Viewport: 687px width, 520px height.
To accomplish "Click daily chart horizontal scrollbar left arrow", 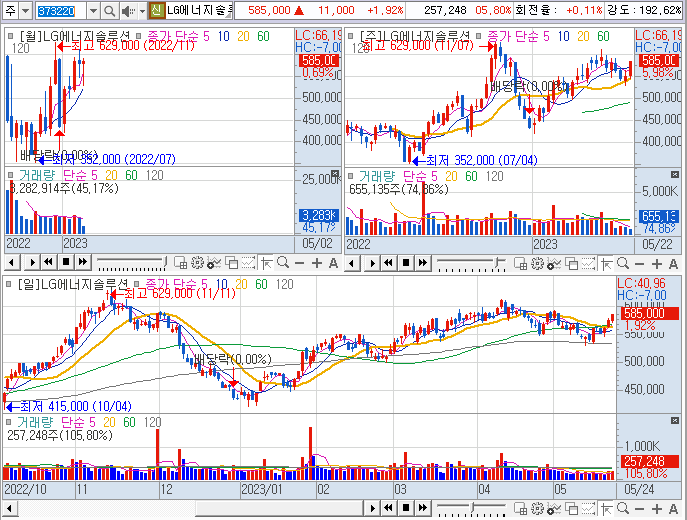I will [9, 508].
